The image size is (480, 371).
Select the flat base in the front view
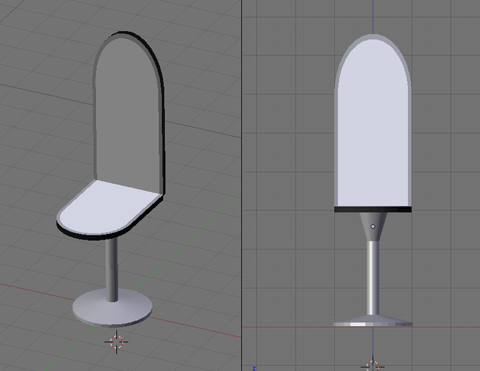tap(373, 321)
